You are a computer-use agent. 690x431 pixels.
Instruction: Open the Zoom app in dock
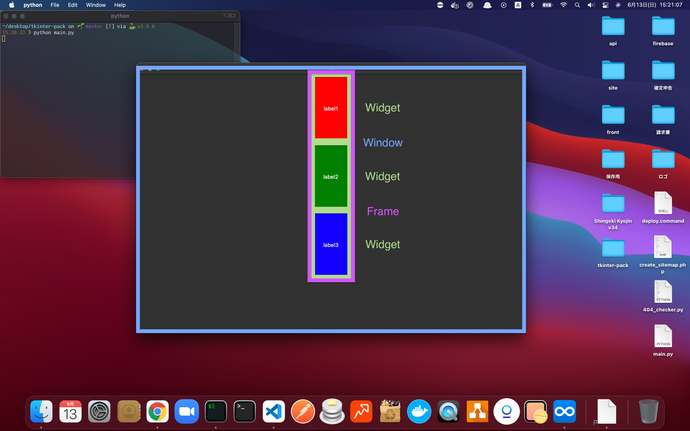click(x=186, y=411)
